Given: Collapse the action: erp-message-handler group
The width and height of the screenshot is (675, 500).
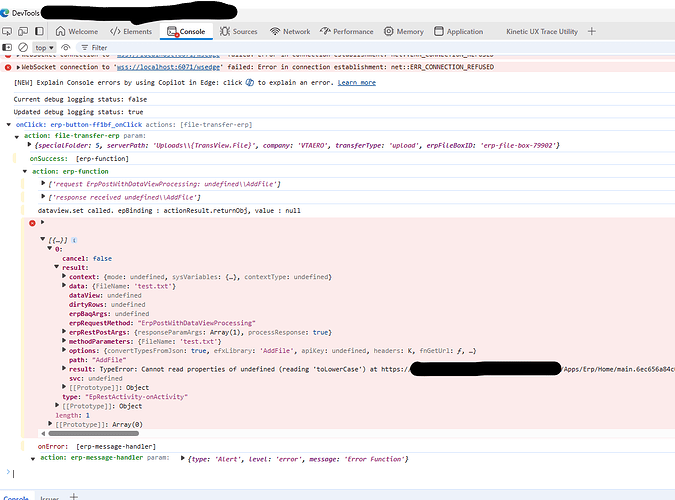Looking at the screenshot, I should (x=33, y=459).
